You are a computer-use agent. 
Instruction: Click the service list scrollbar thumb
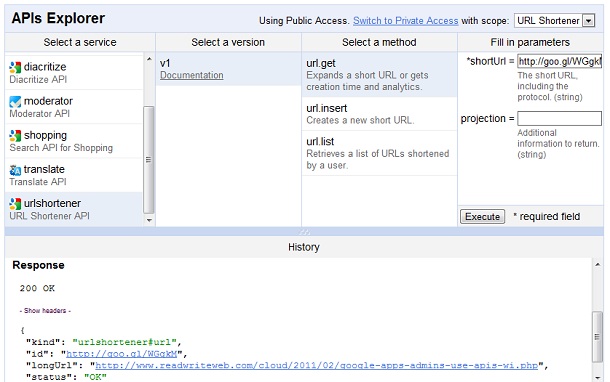tap(148, 159)
